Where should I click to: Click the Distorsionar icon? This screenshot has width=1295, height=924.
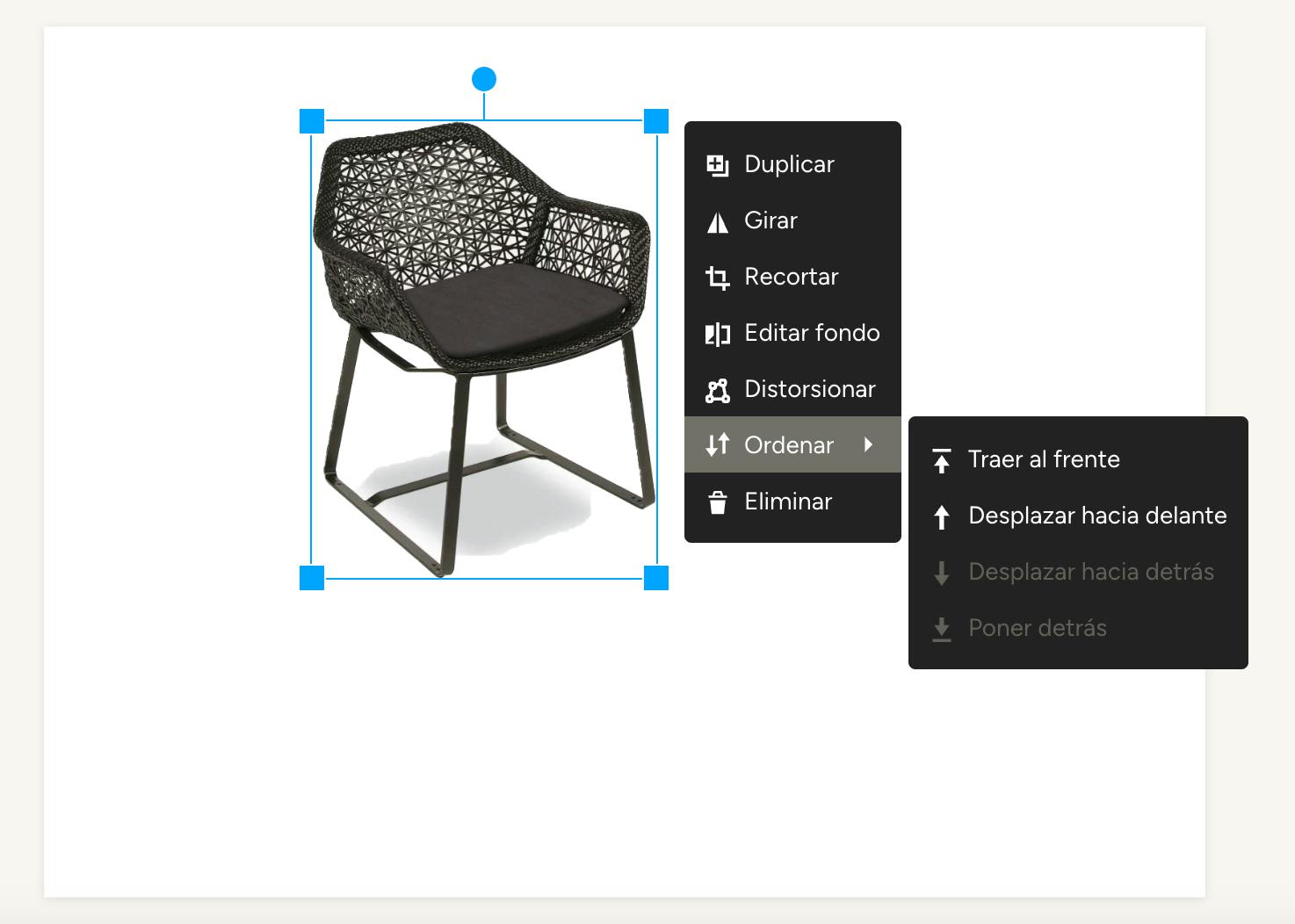point(718,390)
